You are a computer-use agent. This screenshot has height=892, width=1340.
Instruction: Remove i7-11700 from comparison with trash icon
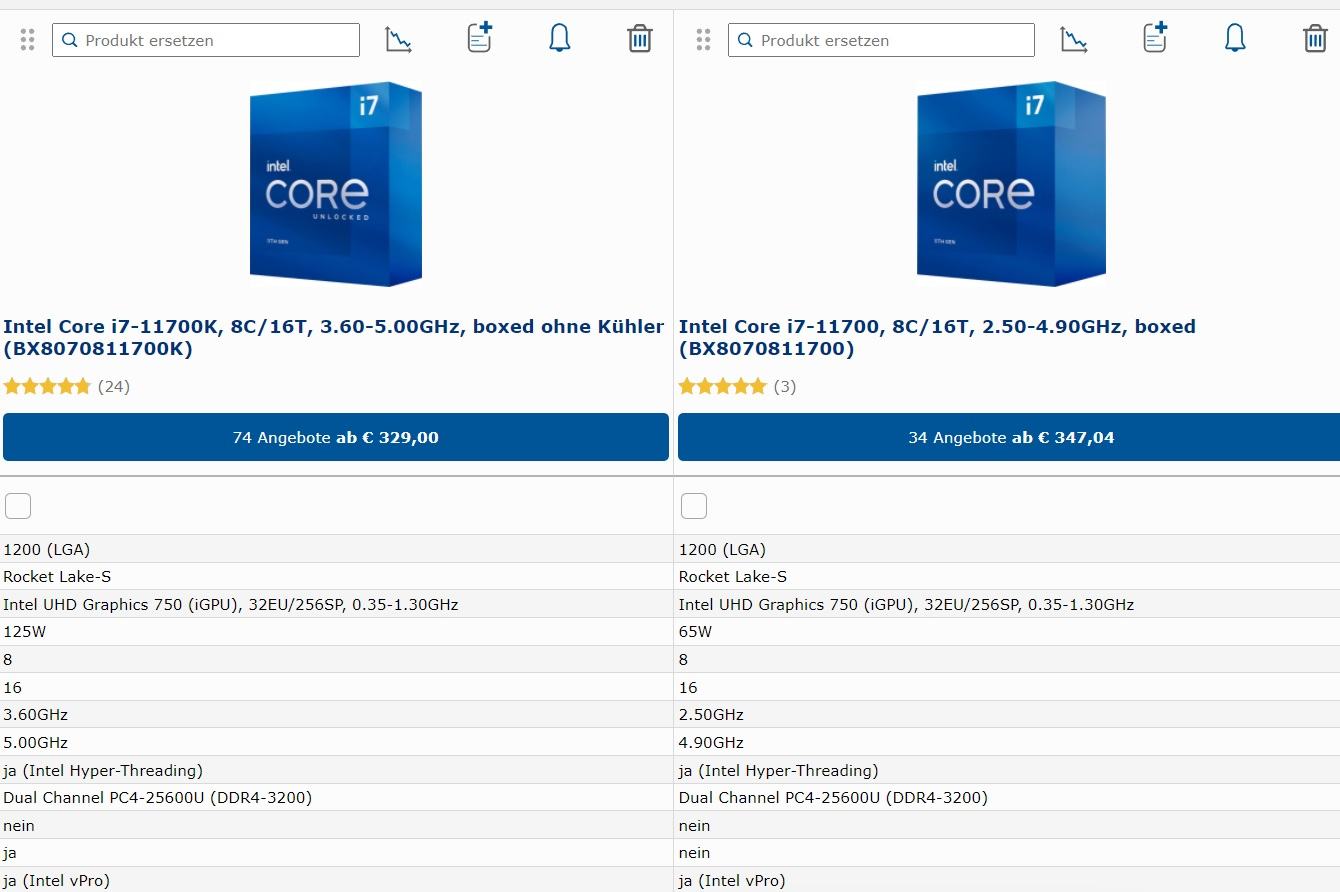click(x=1315, y=39)
